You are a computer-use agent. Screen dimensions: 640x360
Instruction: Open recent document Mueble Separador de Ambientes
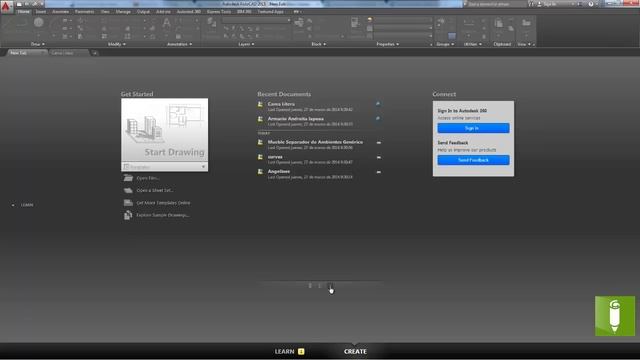click(315, 142)
